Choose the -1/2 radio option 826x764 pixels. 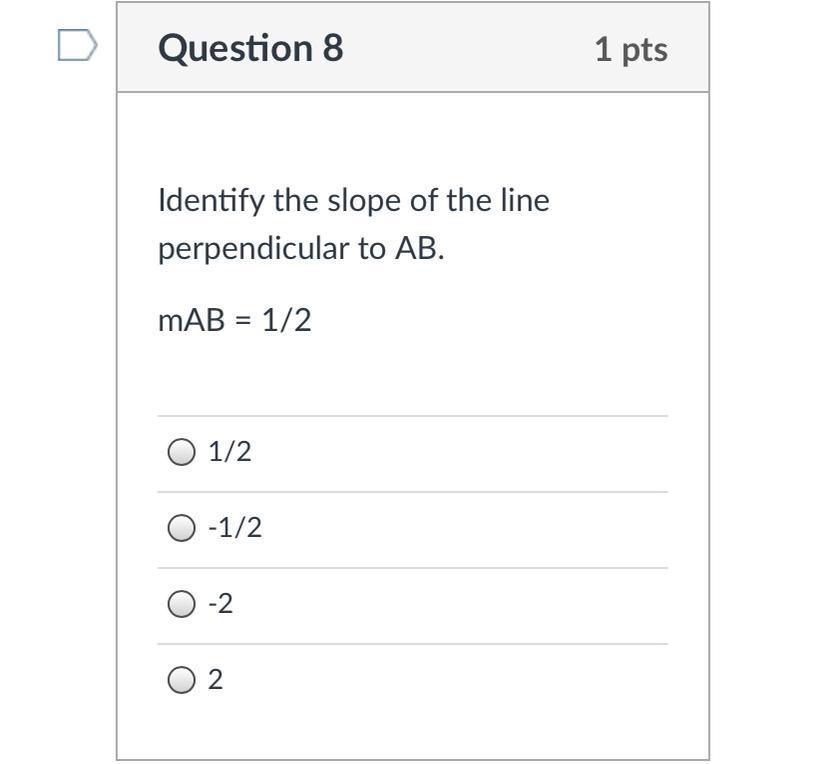[x=180, y=528]
